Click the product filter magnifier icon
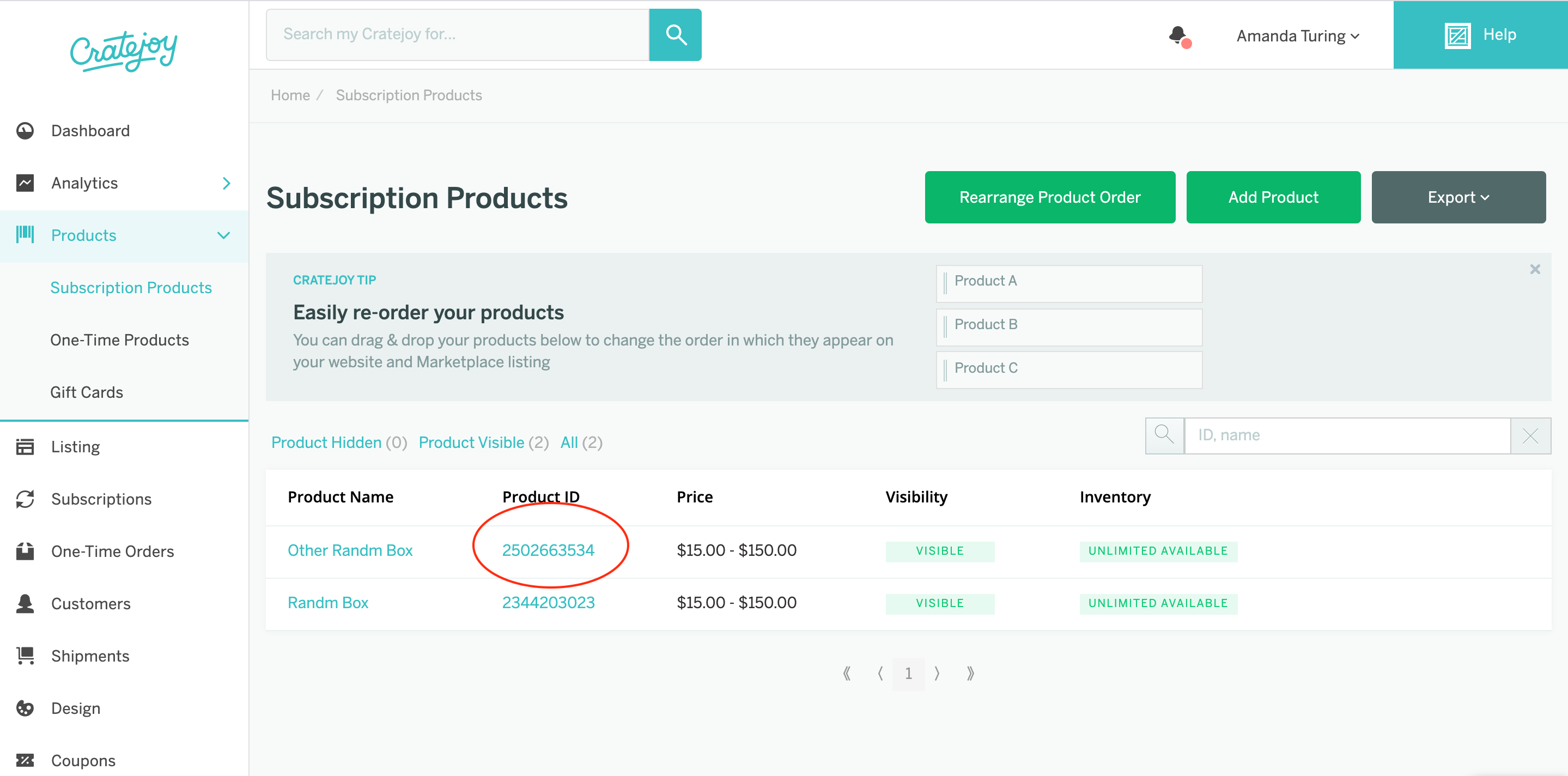The width and height of the screenshot is (1568, 776). click(1164, 435)
